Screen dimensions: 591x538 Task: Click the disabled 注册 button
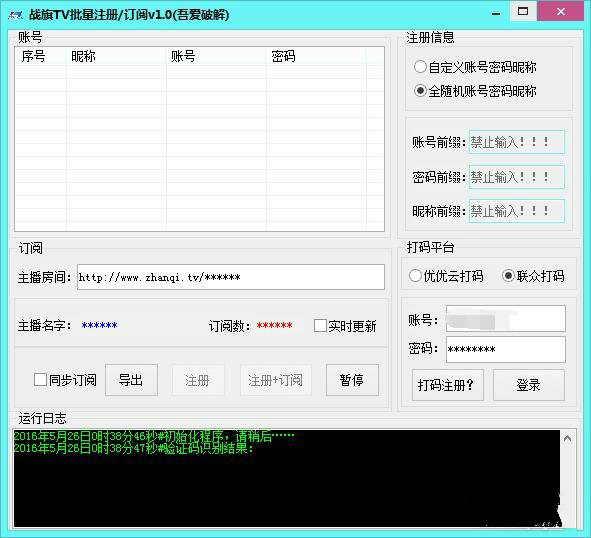tap(198, 380)
